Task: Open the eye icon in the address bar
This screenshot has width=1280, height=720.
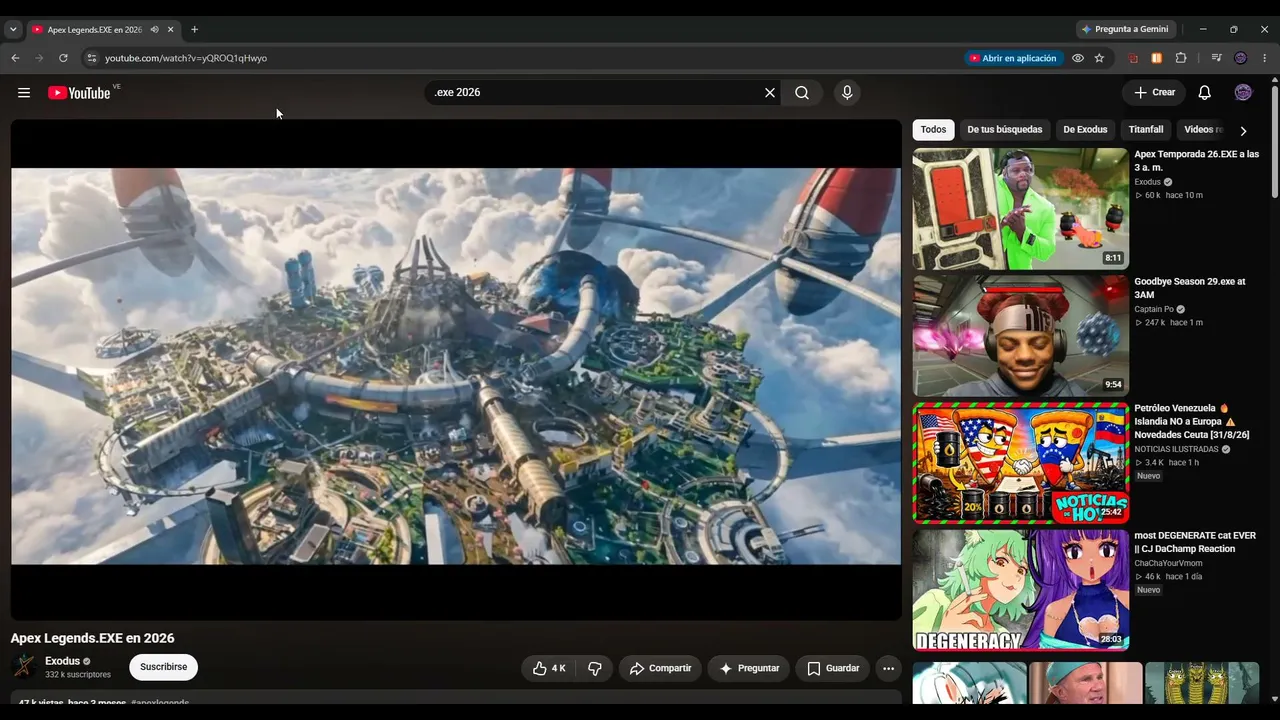Action: pos(1078,58)
